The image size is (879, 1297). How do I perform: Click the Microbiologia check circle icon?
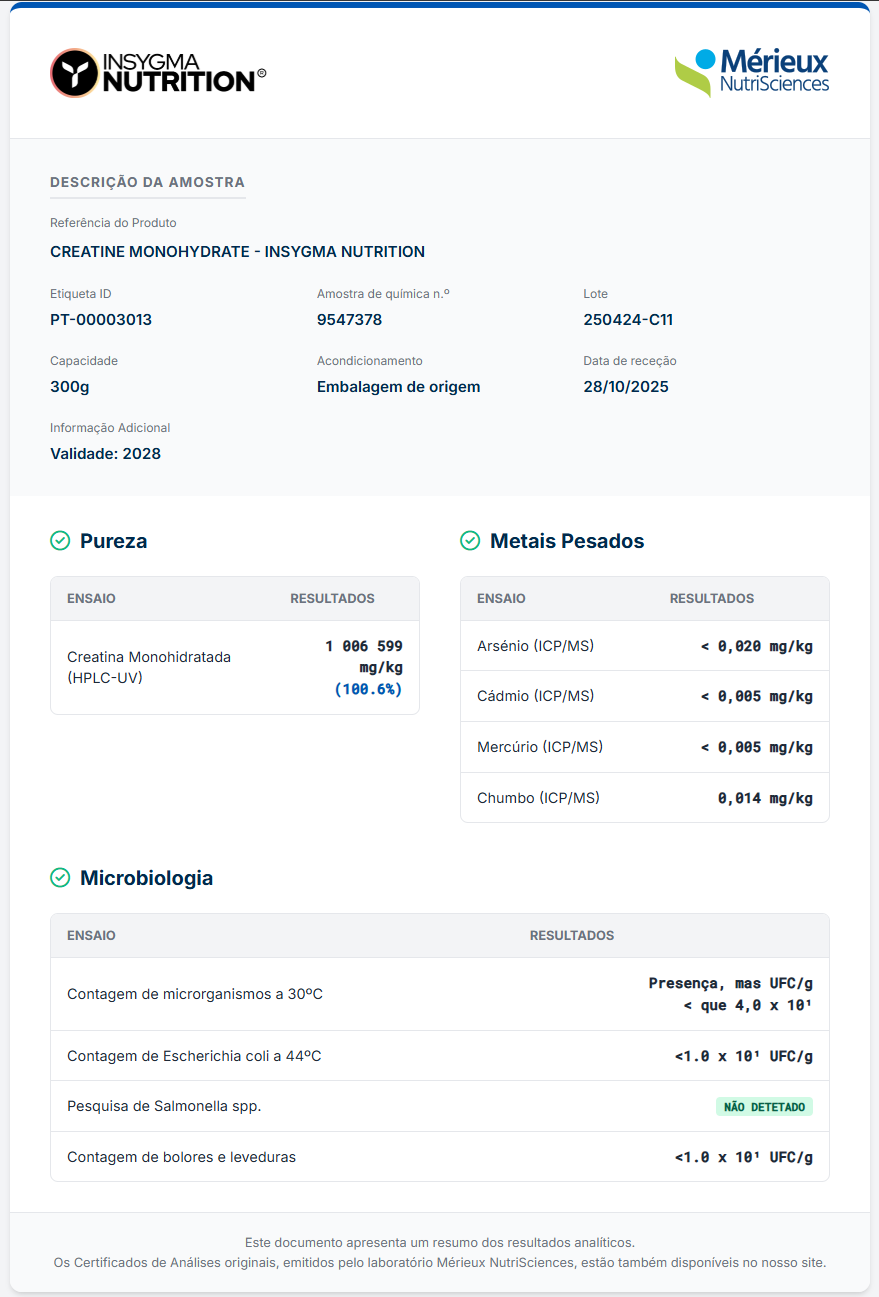coord(60,878)
